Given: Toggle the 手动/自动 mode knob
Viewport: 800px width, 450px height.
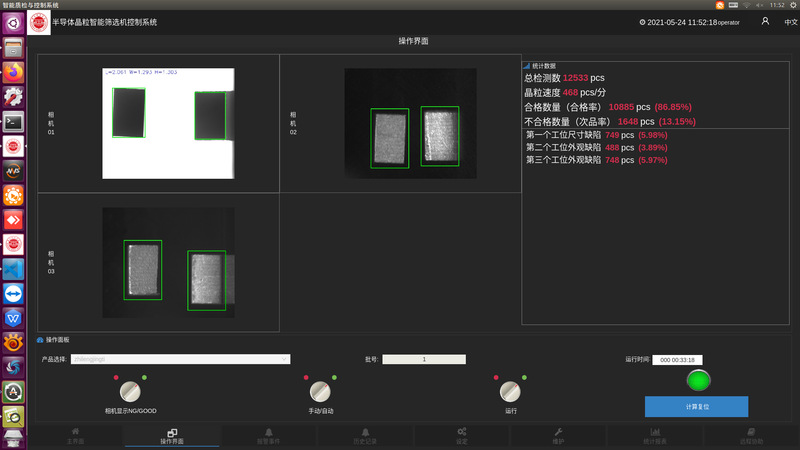Looking at the screenshot, I should click(x=319, y=390).
